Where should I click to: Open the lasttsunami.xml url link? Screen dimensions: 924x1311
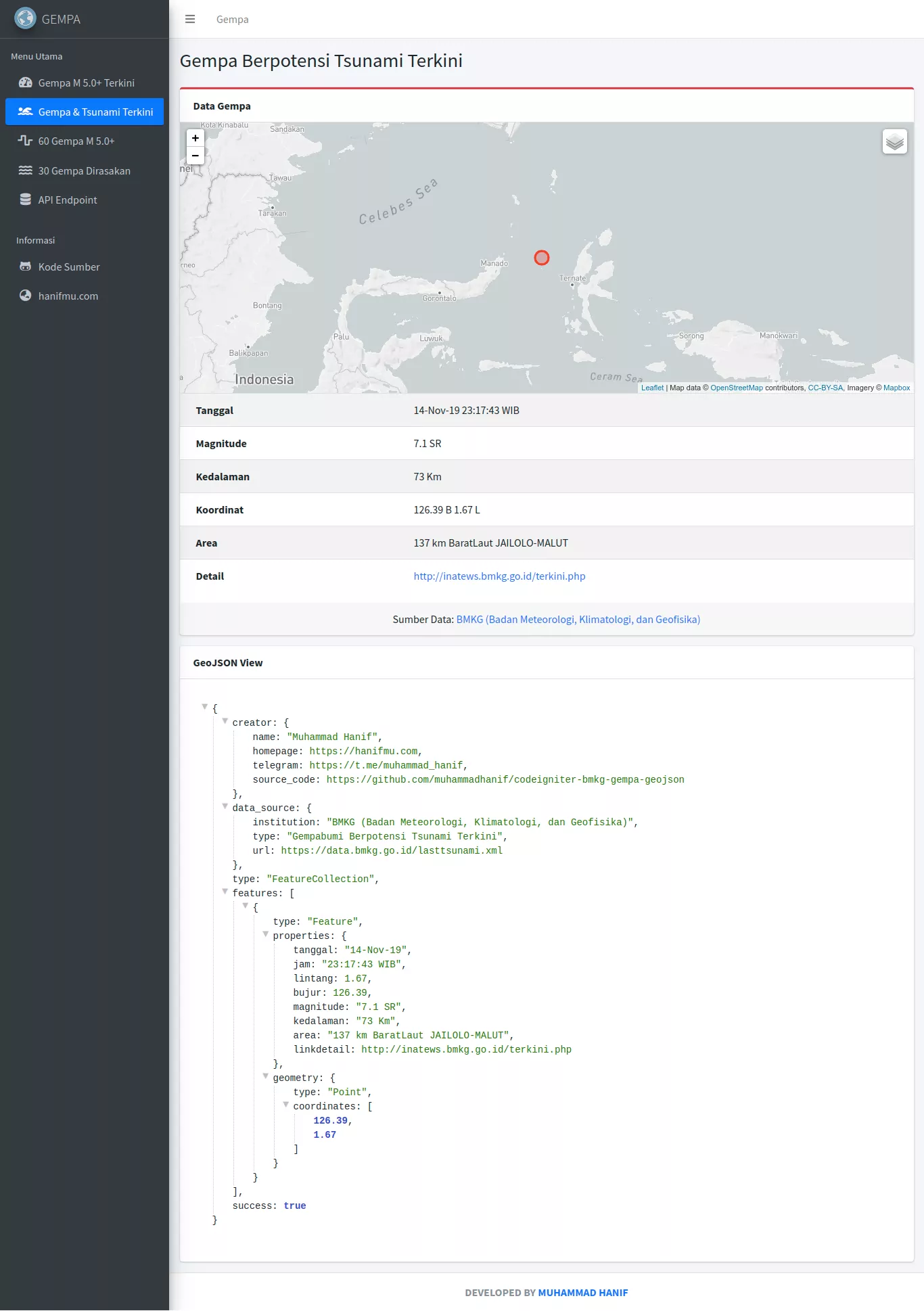[x=392, y=850]
